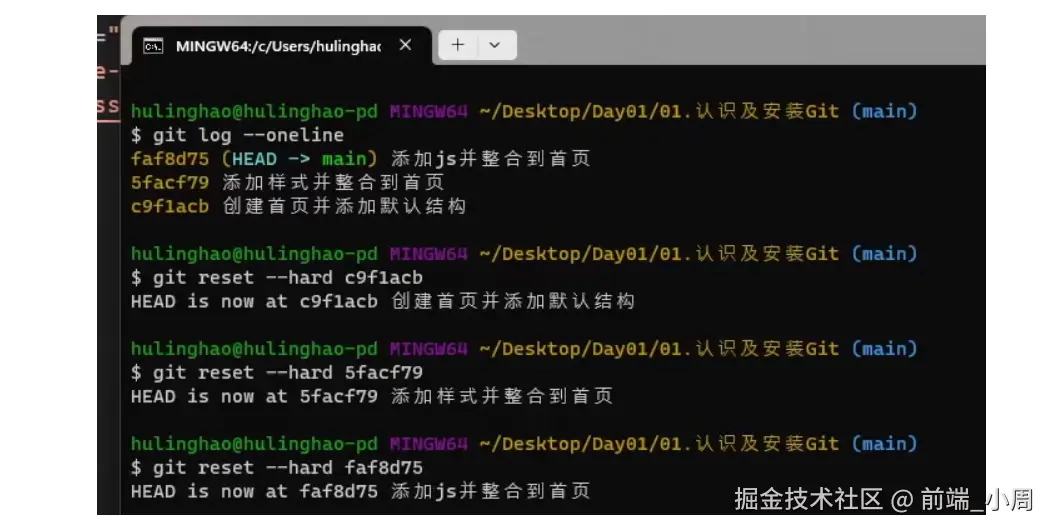The height and width of the screenshot is (531, 1052).
Task: Close the MINGW64 terminal tab
Action: pos(405,45)
